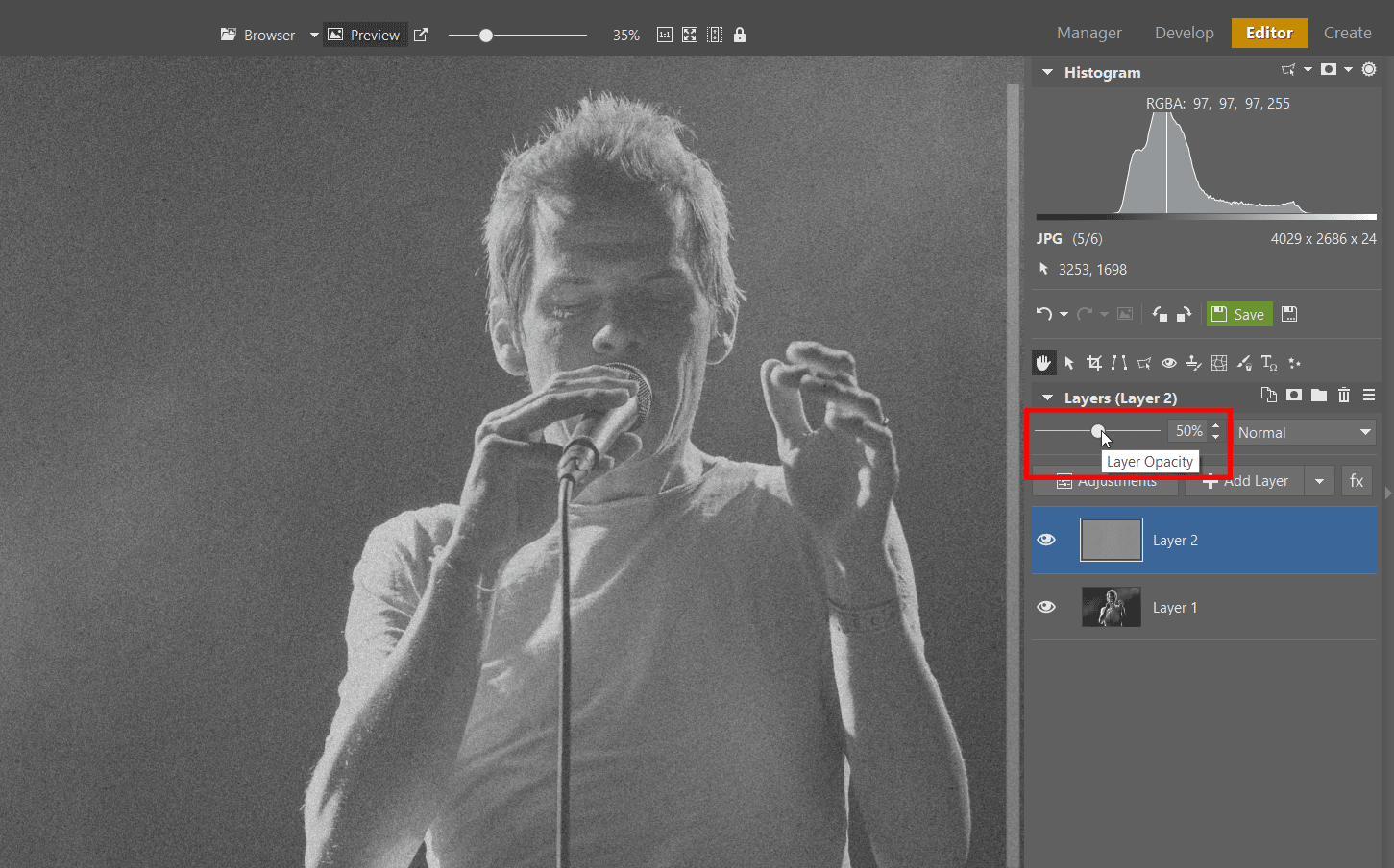Select the Clone Stamp retouch tool
The width and height of the screenshot is (1394, 868).
(x=1194, y=363)
